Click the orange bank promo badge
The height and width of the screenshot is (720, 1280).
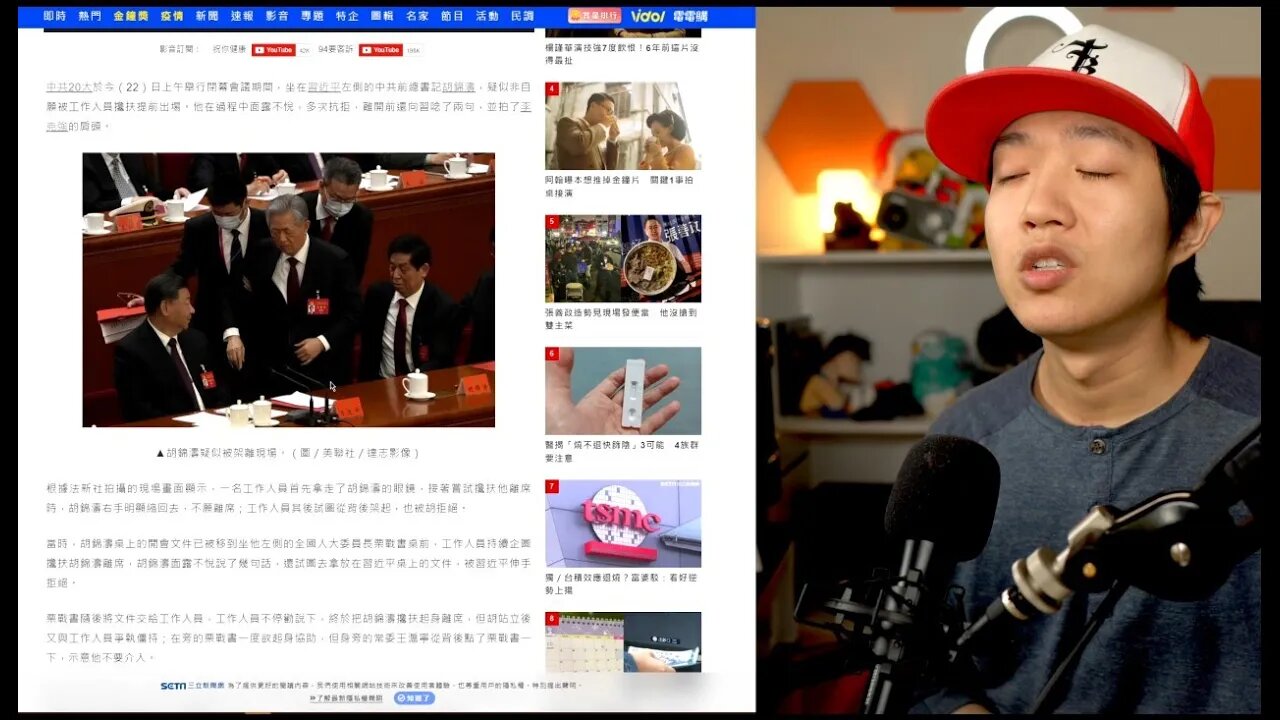[x=594, y=16]
